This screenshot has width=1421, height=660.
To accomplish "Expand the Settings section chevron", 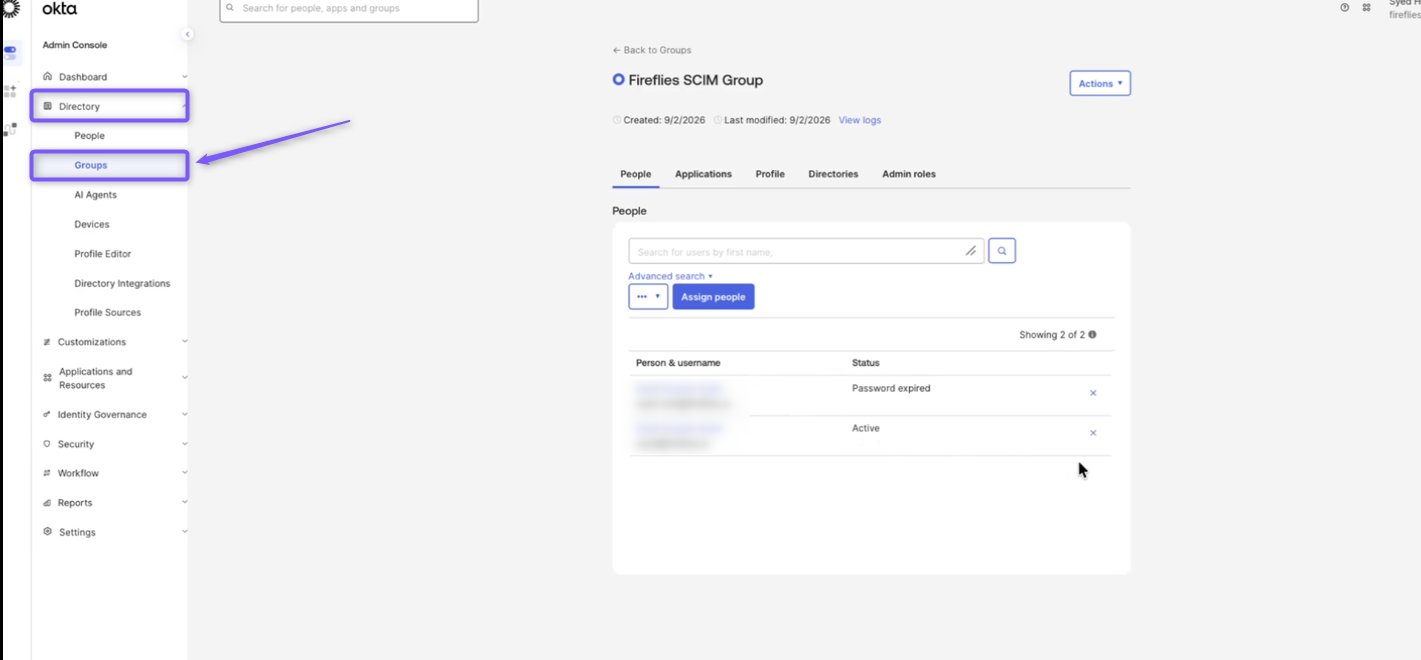I will (184, 532).
